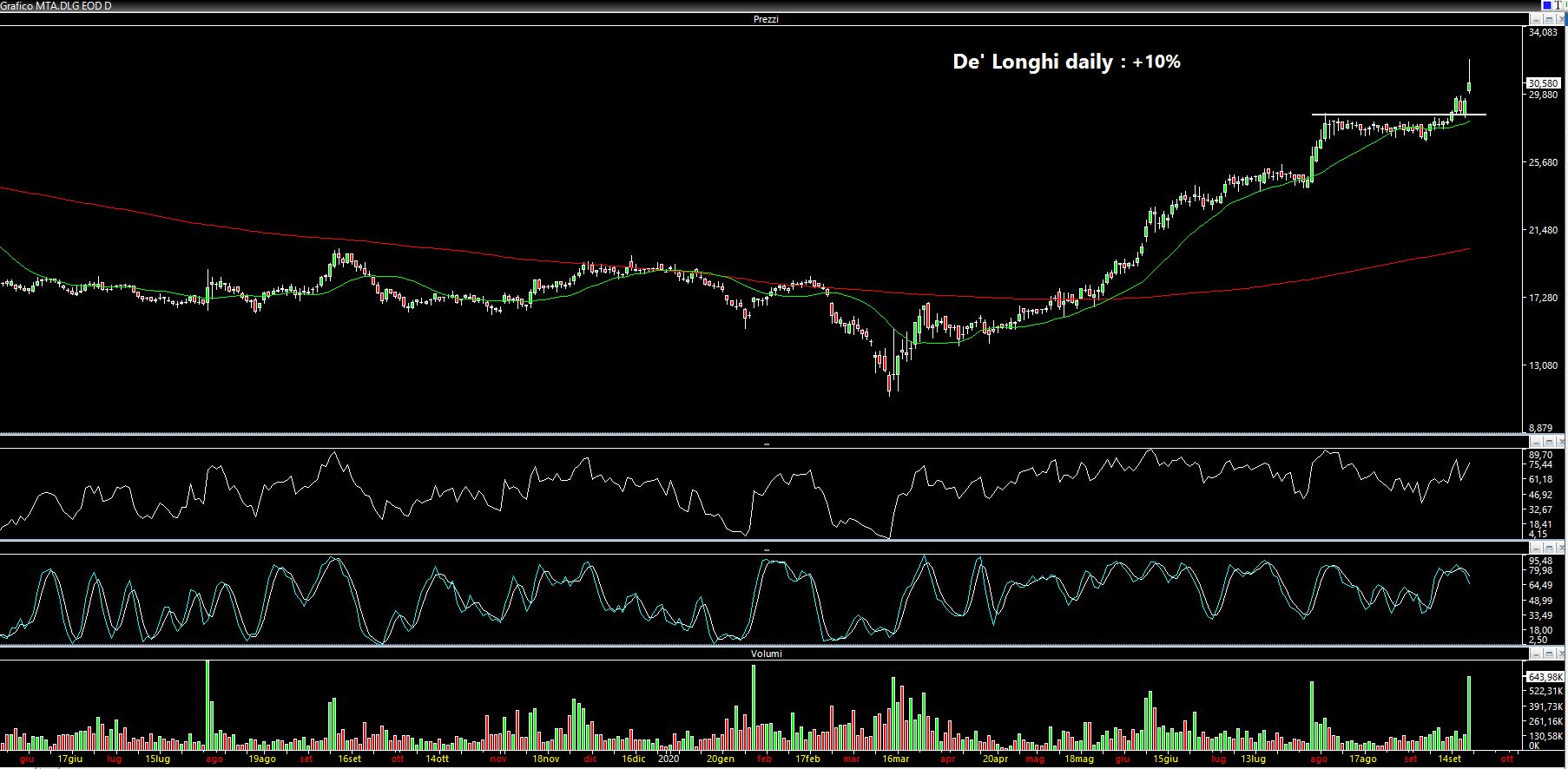Click the 19ago date label on time axis
This screenshot has width=1568, height=769.
click(261, 759)
